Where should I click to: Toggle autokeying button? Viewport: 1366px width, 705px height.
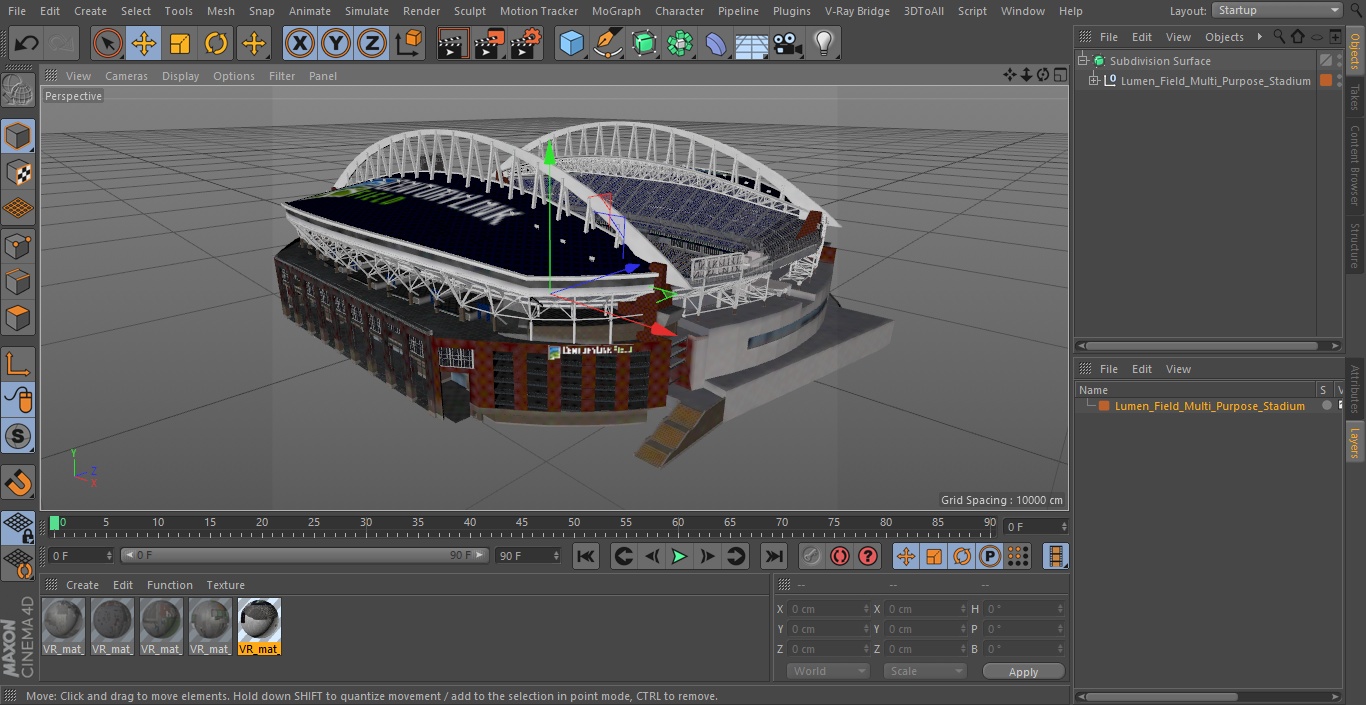[x=840, y=557]
